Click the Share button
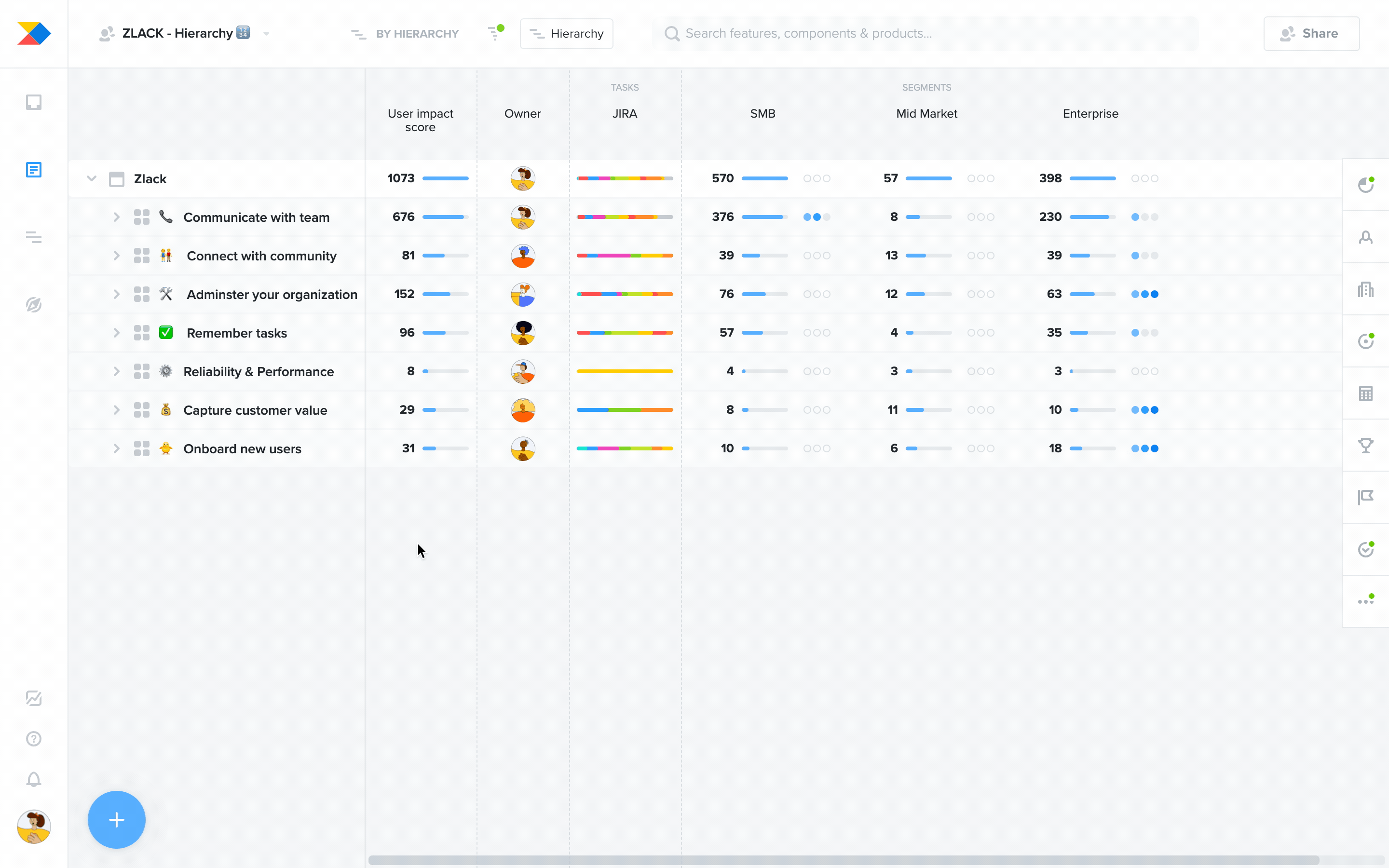This screenshot has height=868, width=1389. tap(1311, 33)
